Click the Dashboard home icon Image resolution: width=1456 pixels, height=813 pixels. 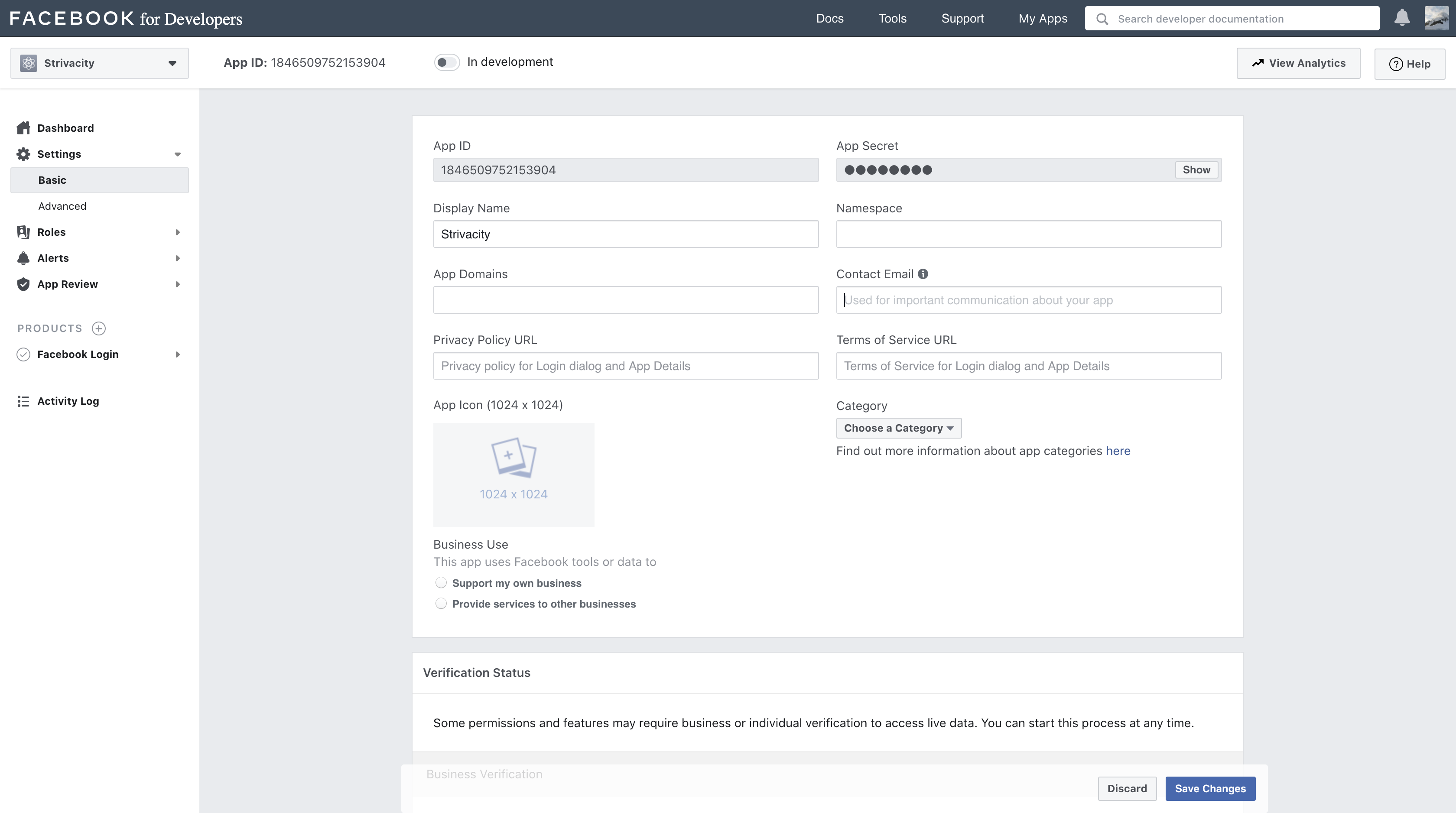(23, 128)
